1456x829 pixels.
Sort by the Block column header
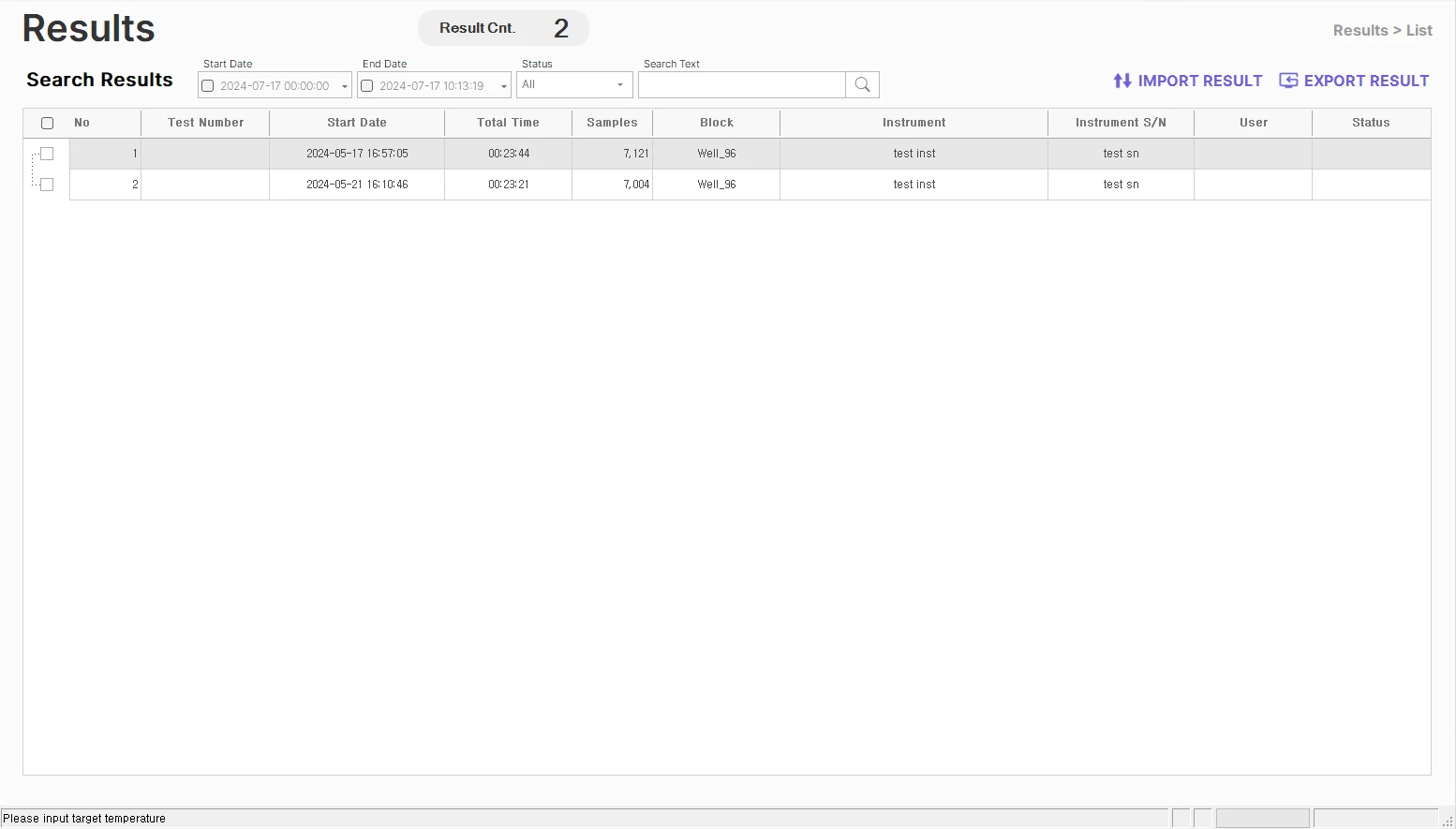click(x=717, y=123)
